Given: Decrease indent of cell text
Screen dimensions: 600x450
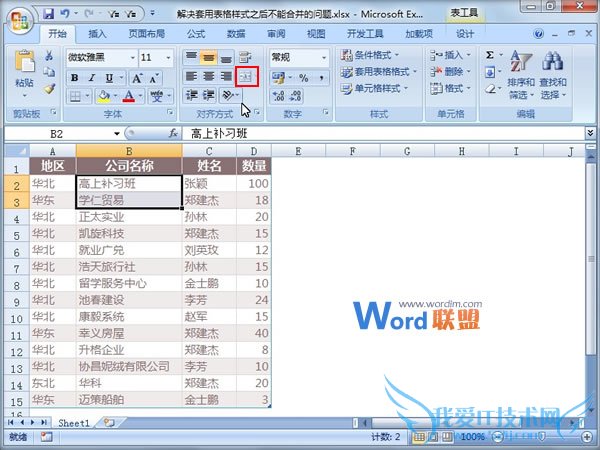Looking at the screenshot, I should click(191, 95).
